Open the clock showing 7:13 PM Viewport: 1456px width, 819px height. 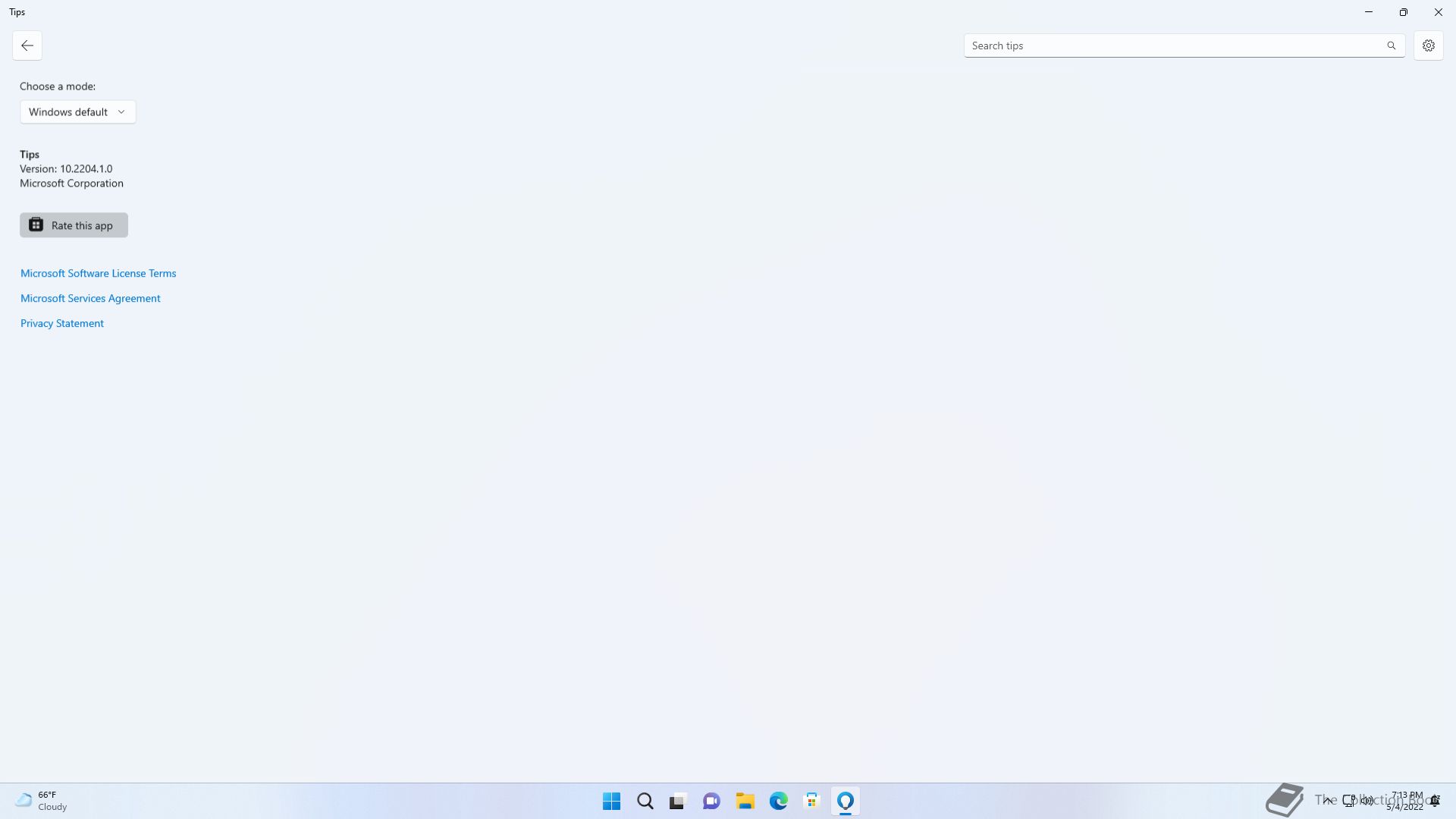point(1405,801)
